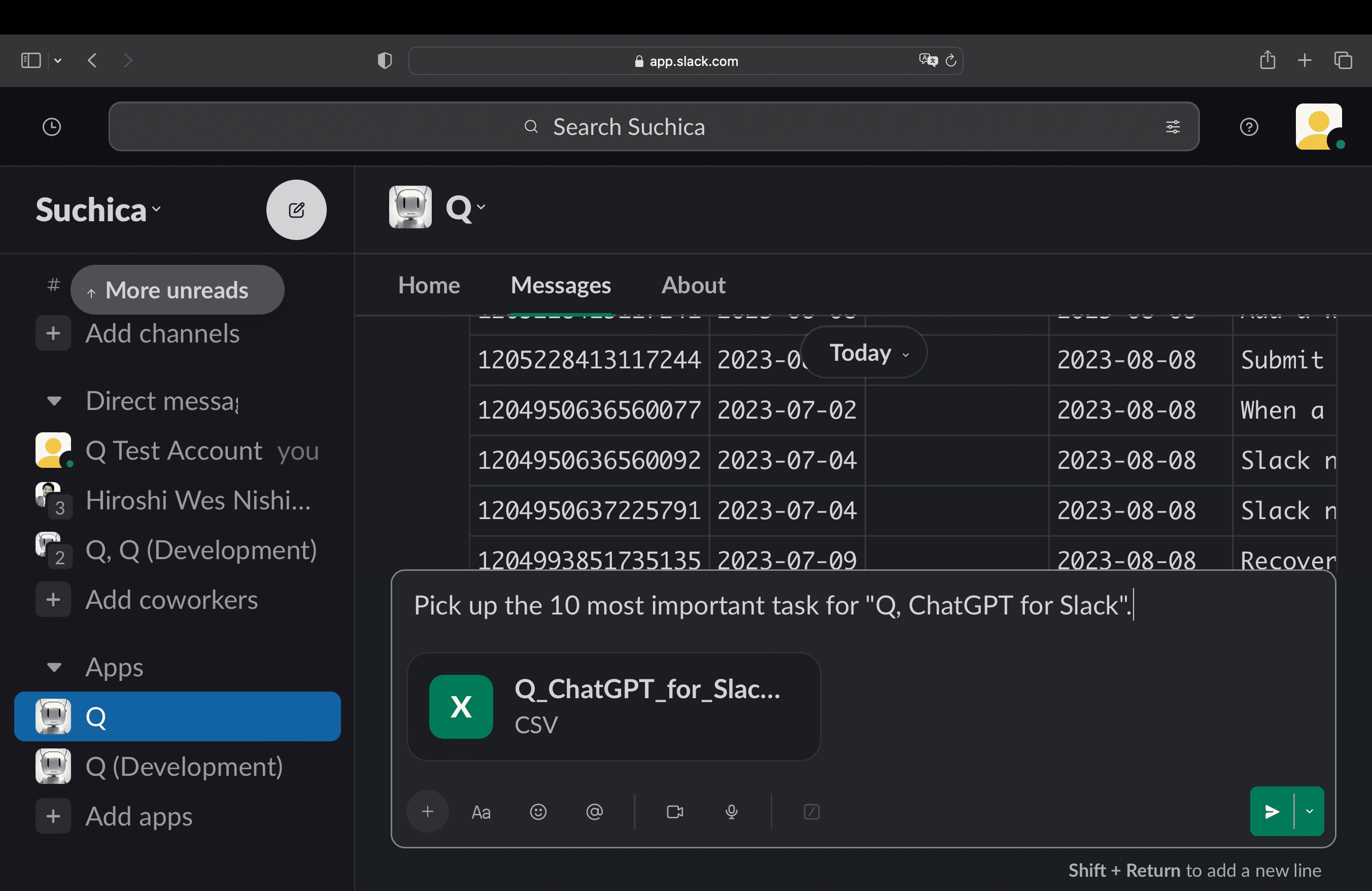Click the Search Suchica field
1372x891 pixels.
[x=654, y=127]
